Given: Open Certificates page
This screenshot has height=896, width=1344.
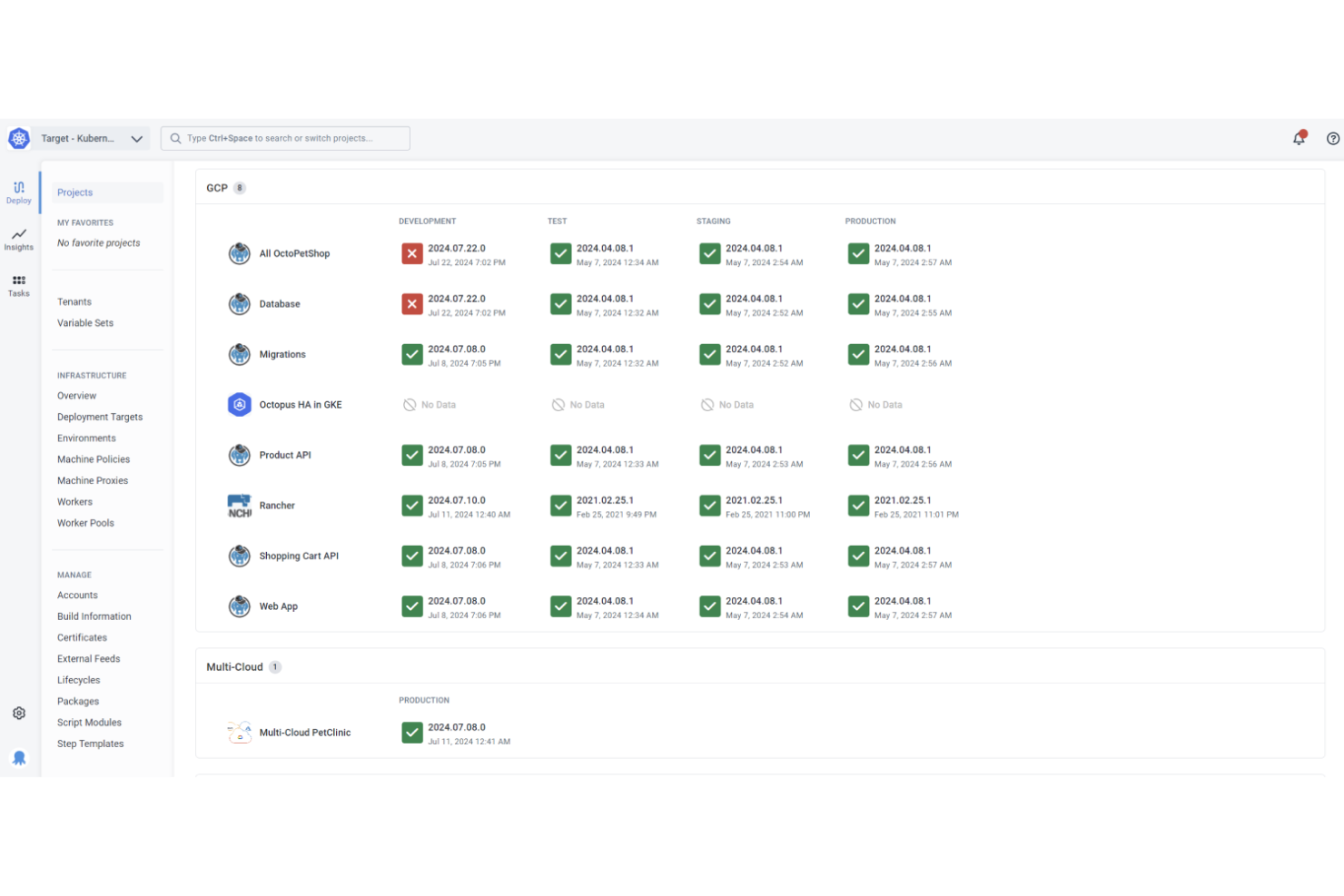Looking at the screenshot, I should tap(82, 637).
